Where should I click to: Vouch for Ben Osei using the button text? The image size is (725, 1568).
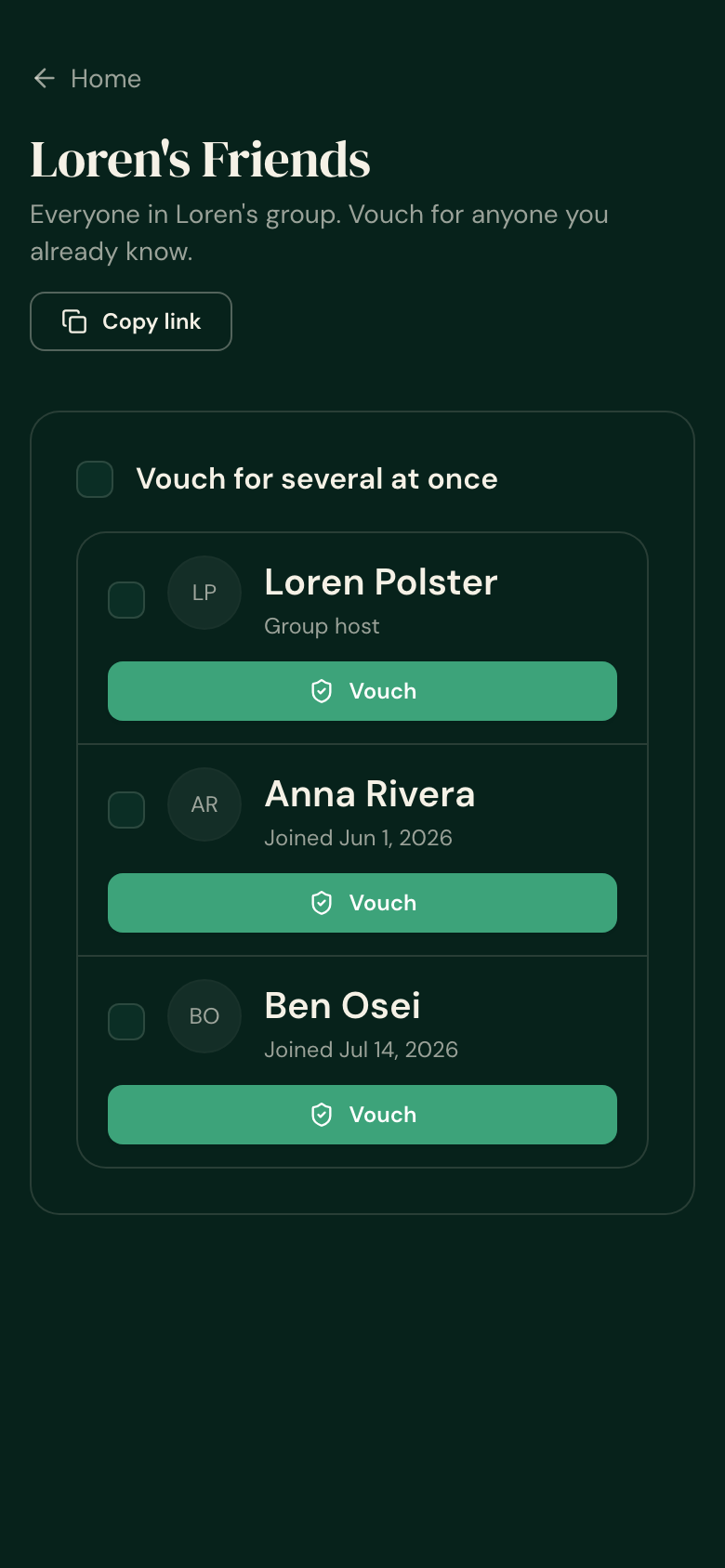click(x=383, y=1115)
